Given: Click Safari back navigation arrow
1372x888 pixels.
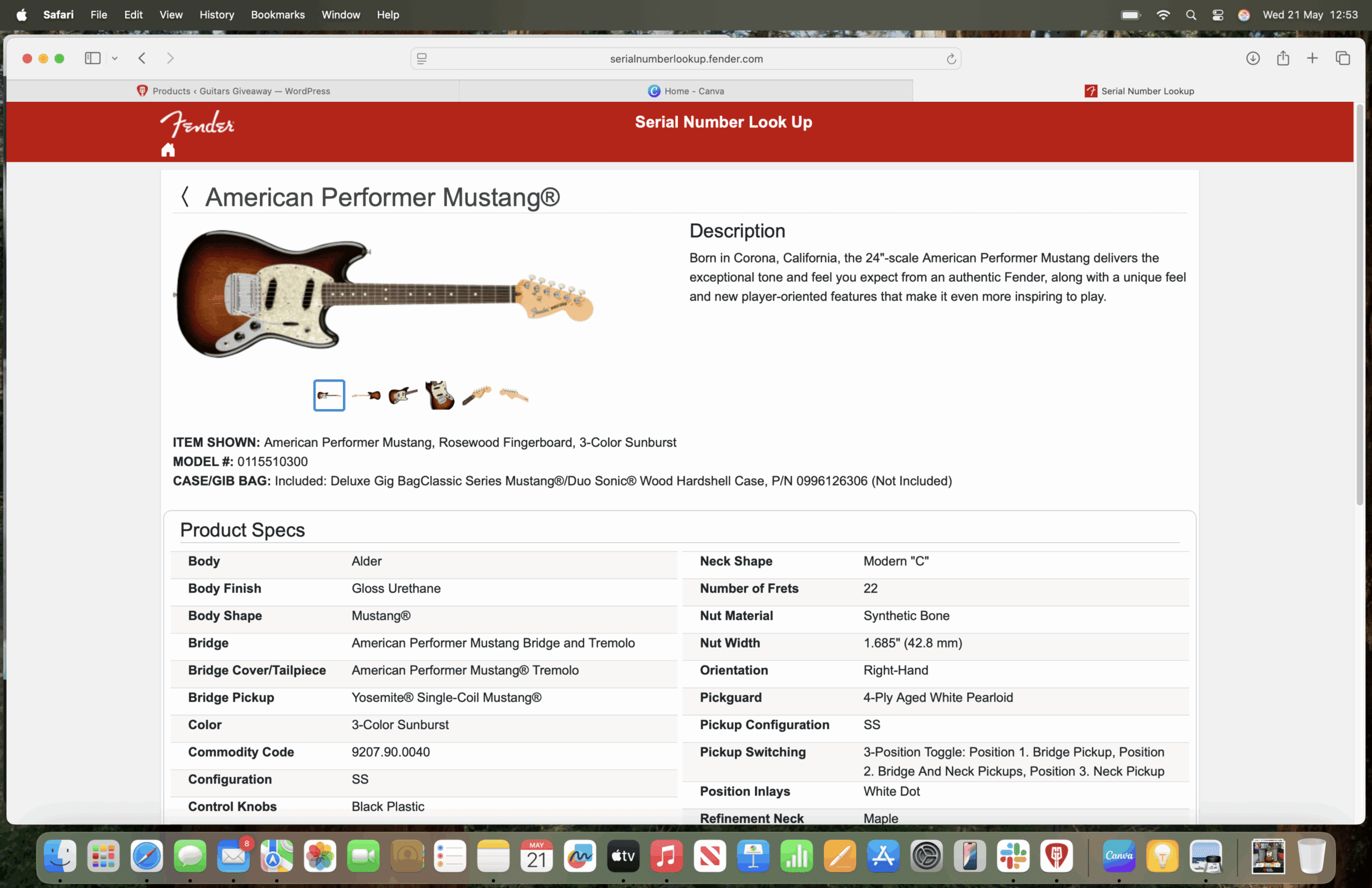Looking at the screenshot, I should click(x=142, y=58).
